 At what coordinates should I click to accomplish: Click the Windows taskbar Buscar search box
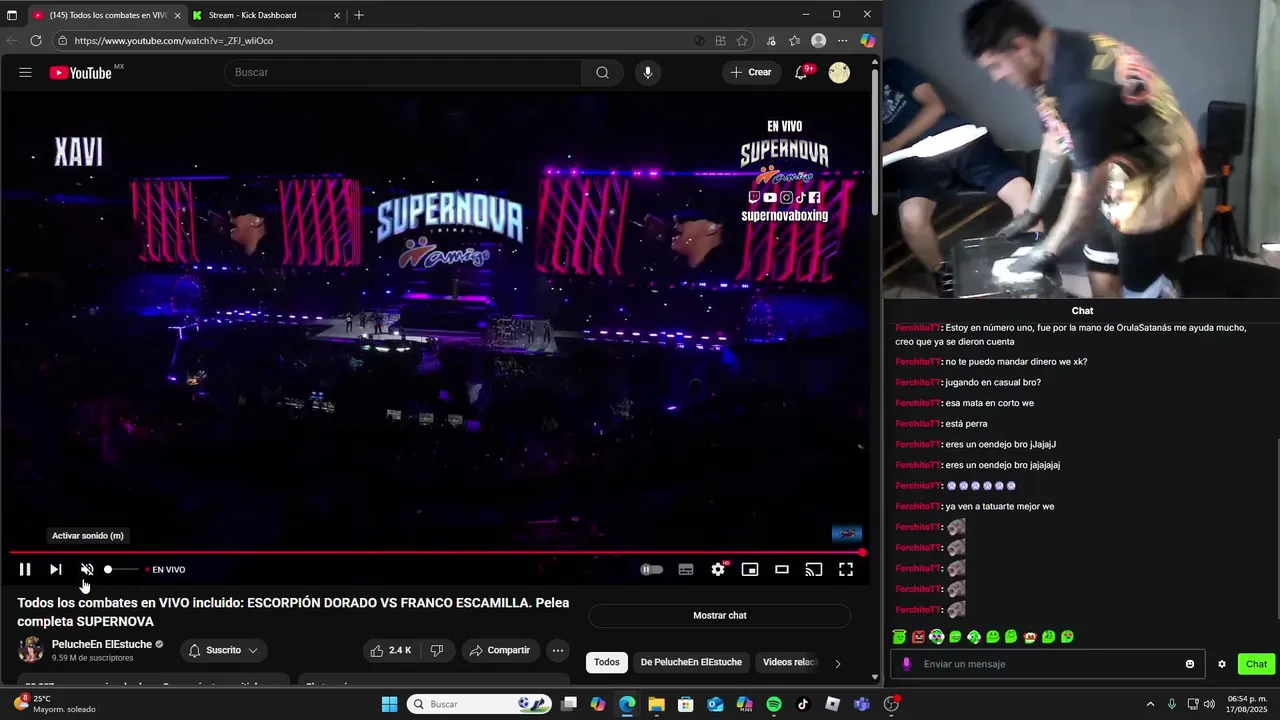478,704
